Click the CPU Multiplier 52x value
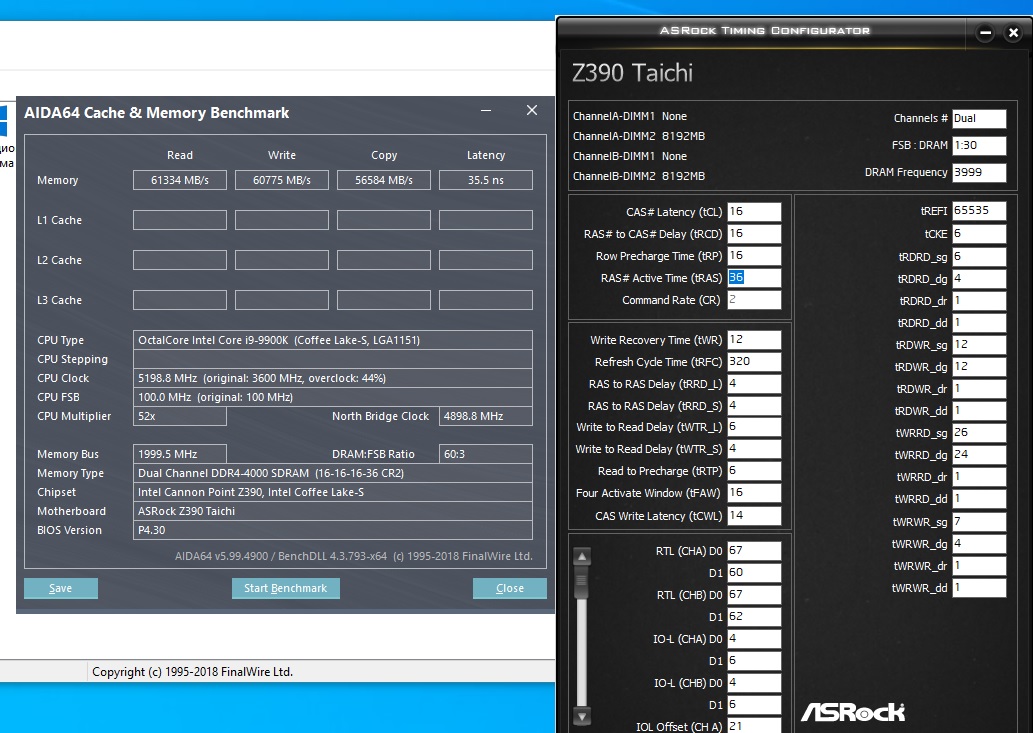The image size is (1033, 733). [180, 416]
